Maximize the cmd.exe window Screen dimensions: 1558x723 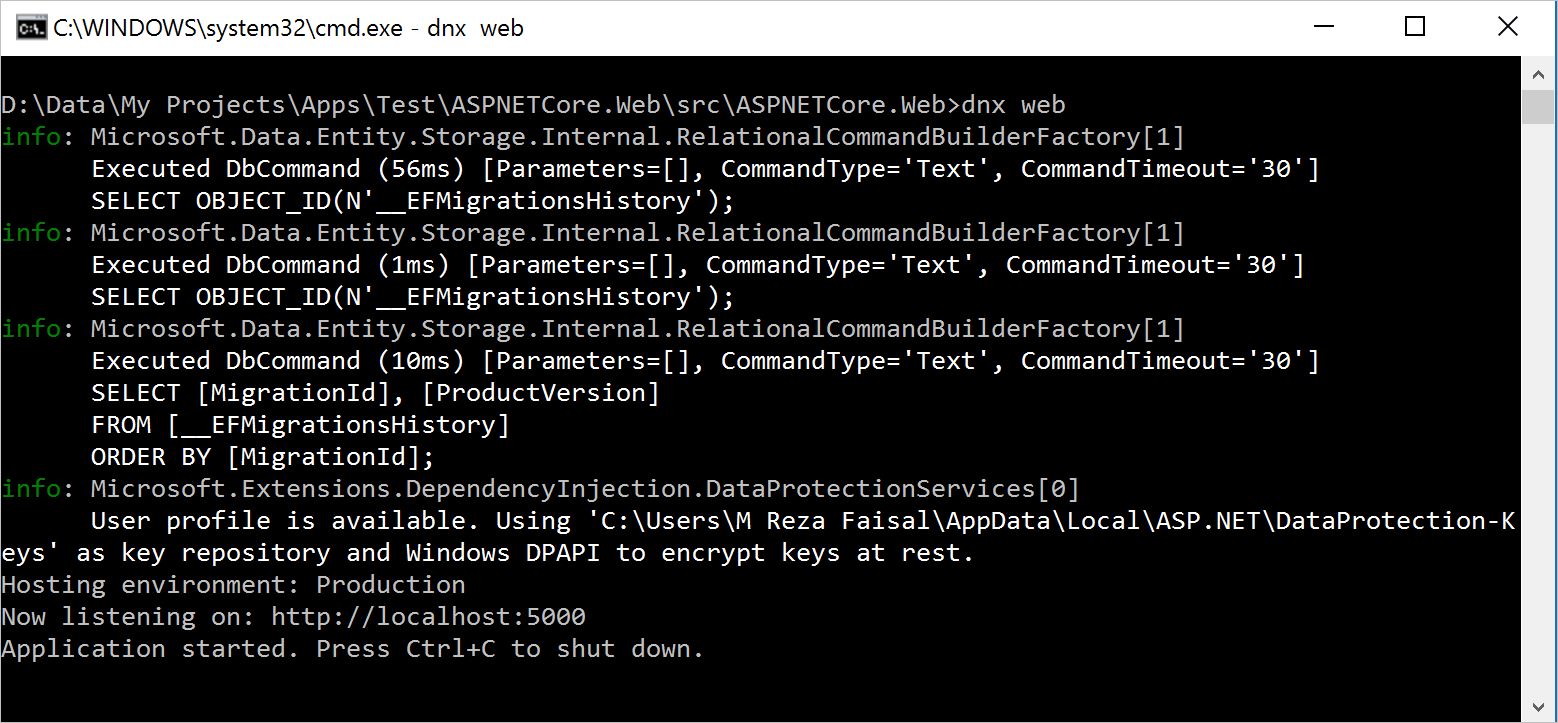tap(1414, 28)
